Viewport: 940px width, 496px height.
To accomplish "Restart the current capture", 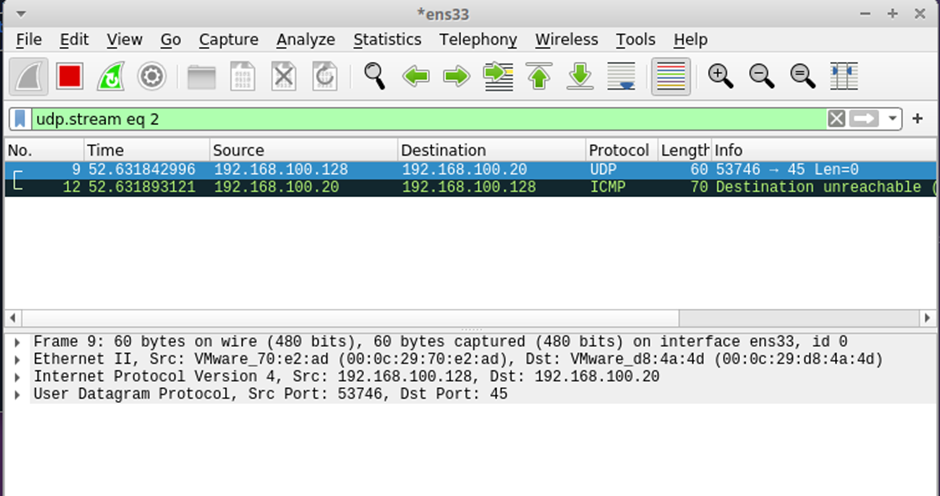I will pos(111,76).
